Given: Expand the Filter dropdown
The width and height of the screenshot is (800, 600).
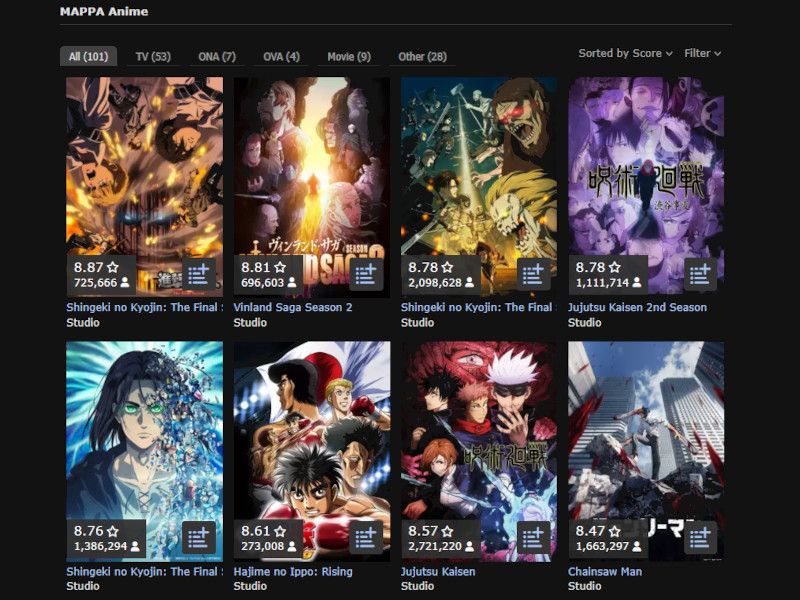Looking at the screenshot, I should click(x=700, y=54).
